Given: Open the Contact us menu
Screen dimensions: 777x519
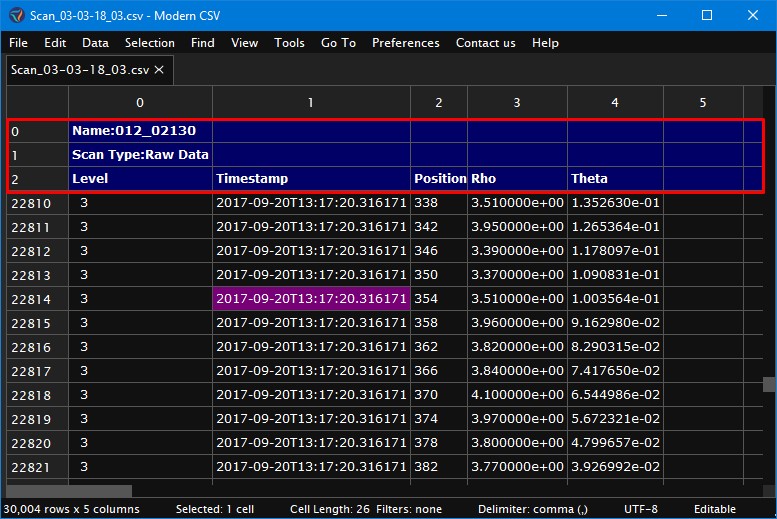Looking at the screenshot, I should (x=486, y=43).
